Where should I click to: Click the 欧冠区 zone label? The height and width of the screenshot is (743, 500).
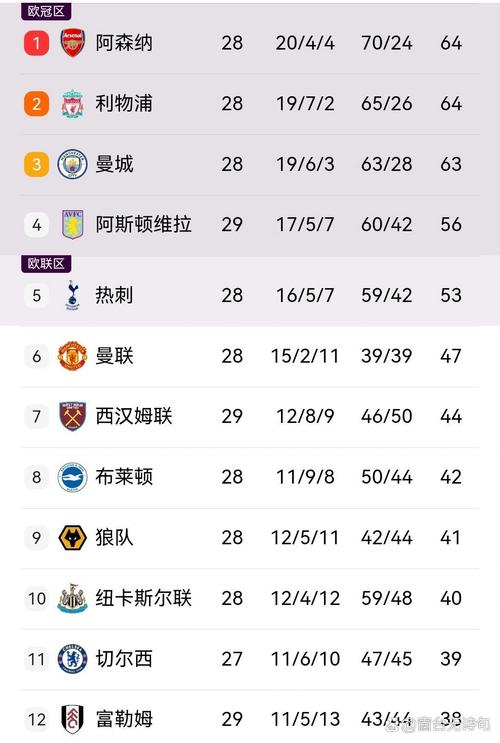coord(46,11)
